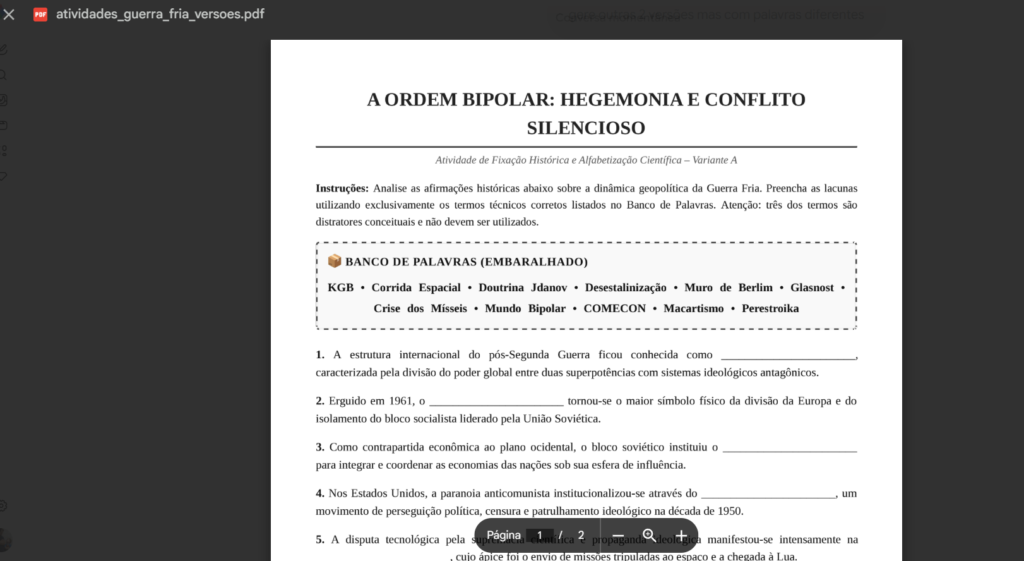Click the phrase "Erguido em 1961"
The width and height of the screenshot is (1024, 561).
371,401
